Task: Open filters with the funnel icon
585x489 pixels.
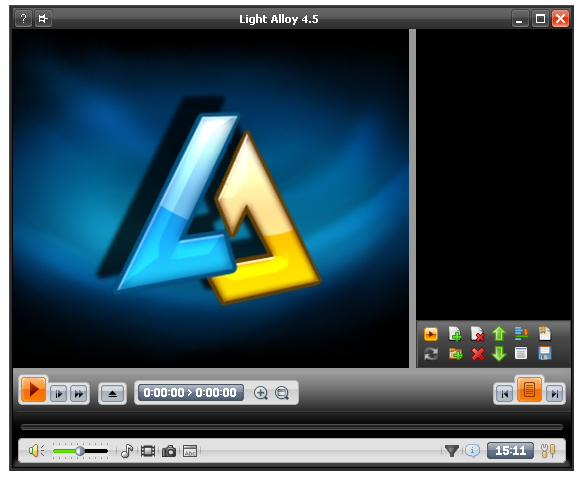Action: [x=451, y=451]
